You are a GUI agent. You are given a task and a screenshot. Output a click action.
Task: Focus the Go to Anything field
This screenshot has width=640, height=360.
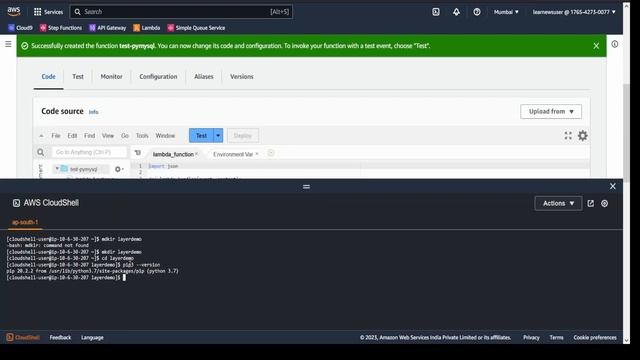pos(89,152)
